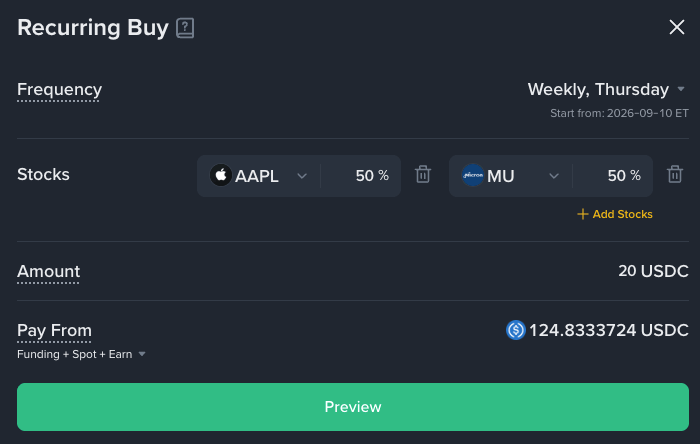Click the Preview button
The width and height of the screenshot is (700, 444).
pyautogui.click(x=353, y=407)
